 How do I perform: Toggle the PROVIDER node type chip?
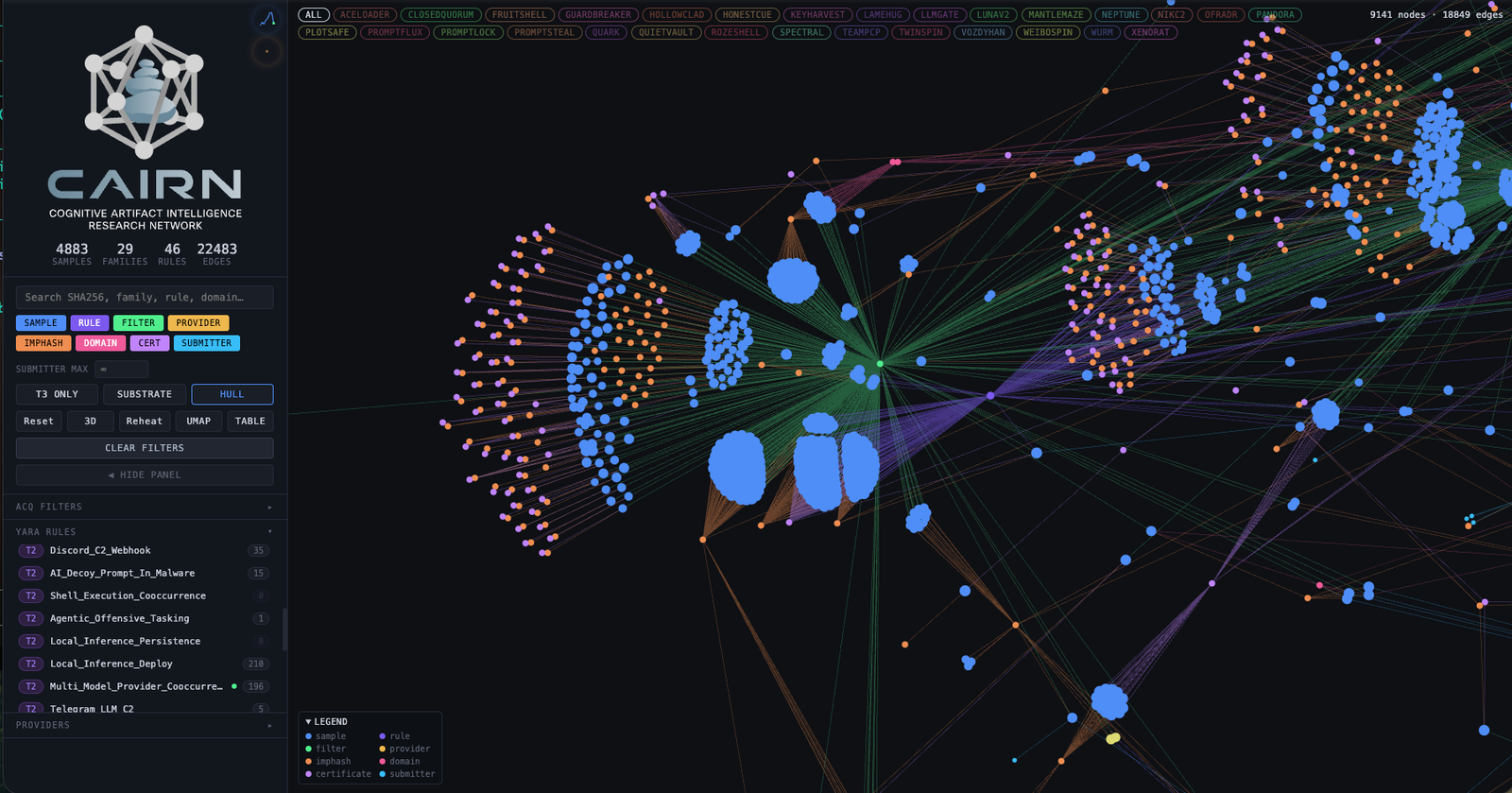click(x=198, y=323)
